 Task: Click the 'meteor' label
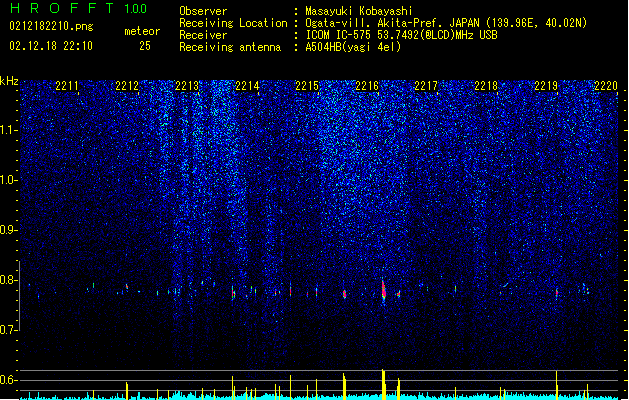pyautogui.click(x=142, y=31)
